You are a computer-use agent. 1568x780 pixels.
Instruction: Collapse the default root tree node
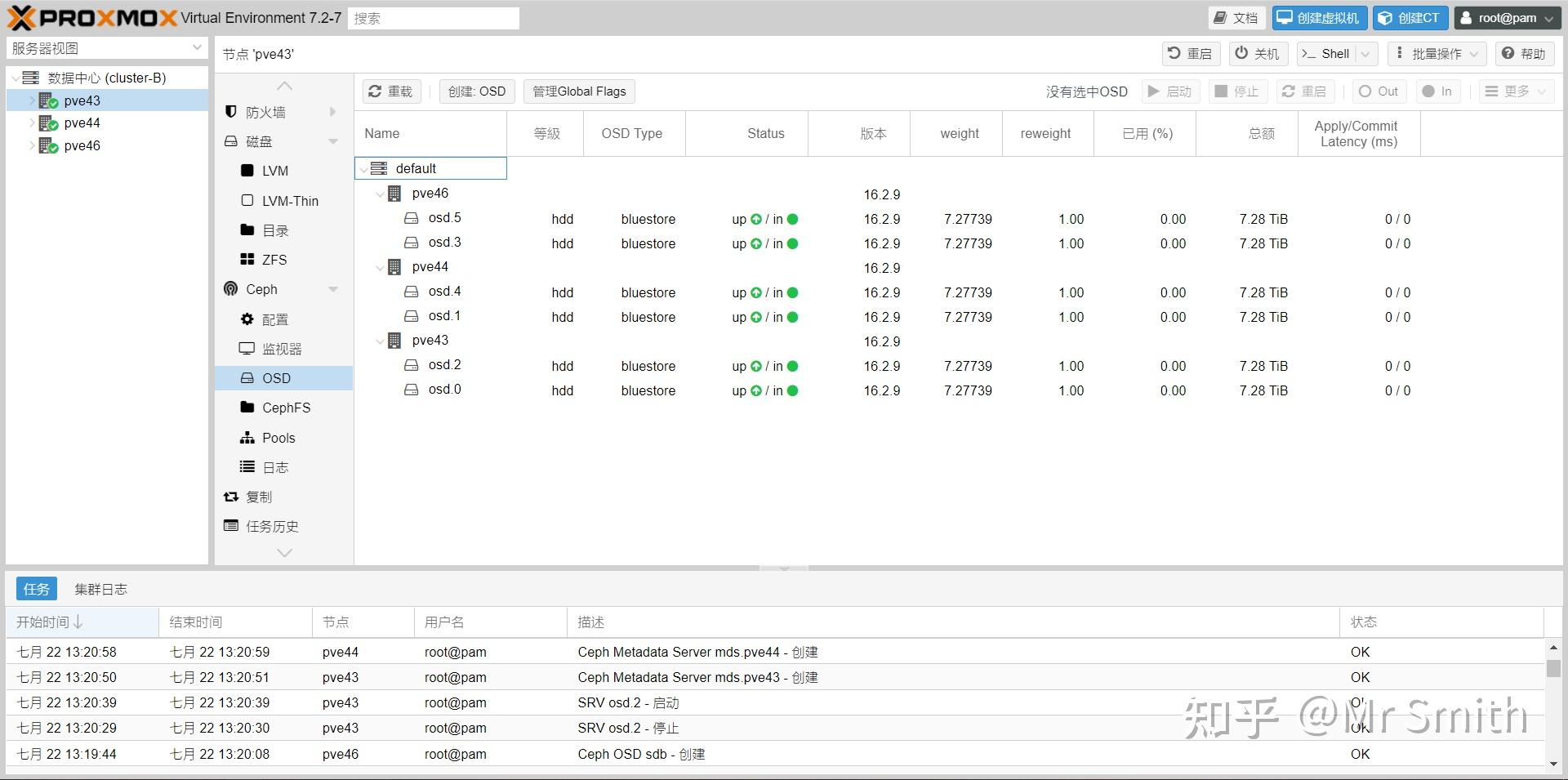(x=363, y=169)
